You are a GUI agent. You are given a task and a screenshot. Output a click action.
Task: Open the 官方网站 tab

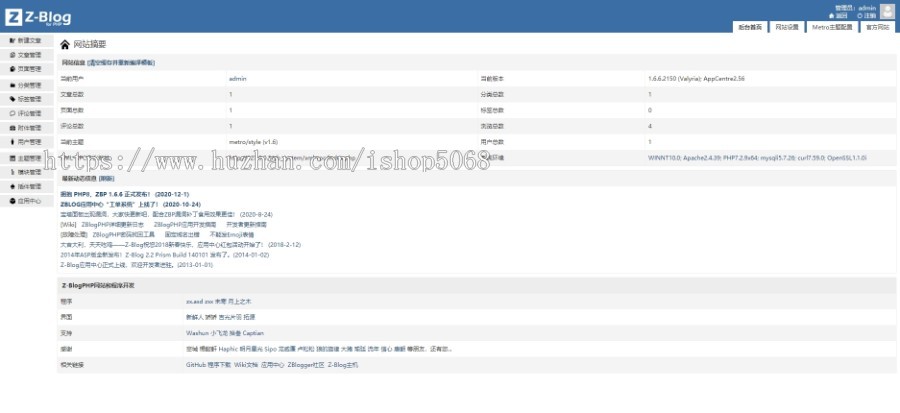click(877, 27)
